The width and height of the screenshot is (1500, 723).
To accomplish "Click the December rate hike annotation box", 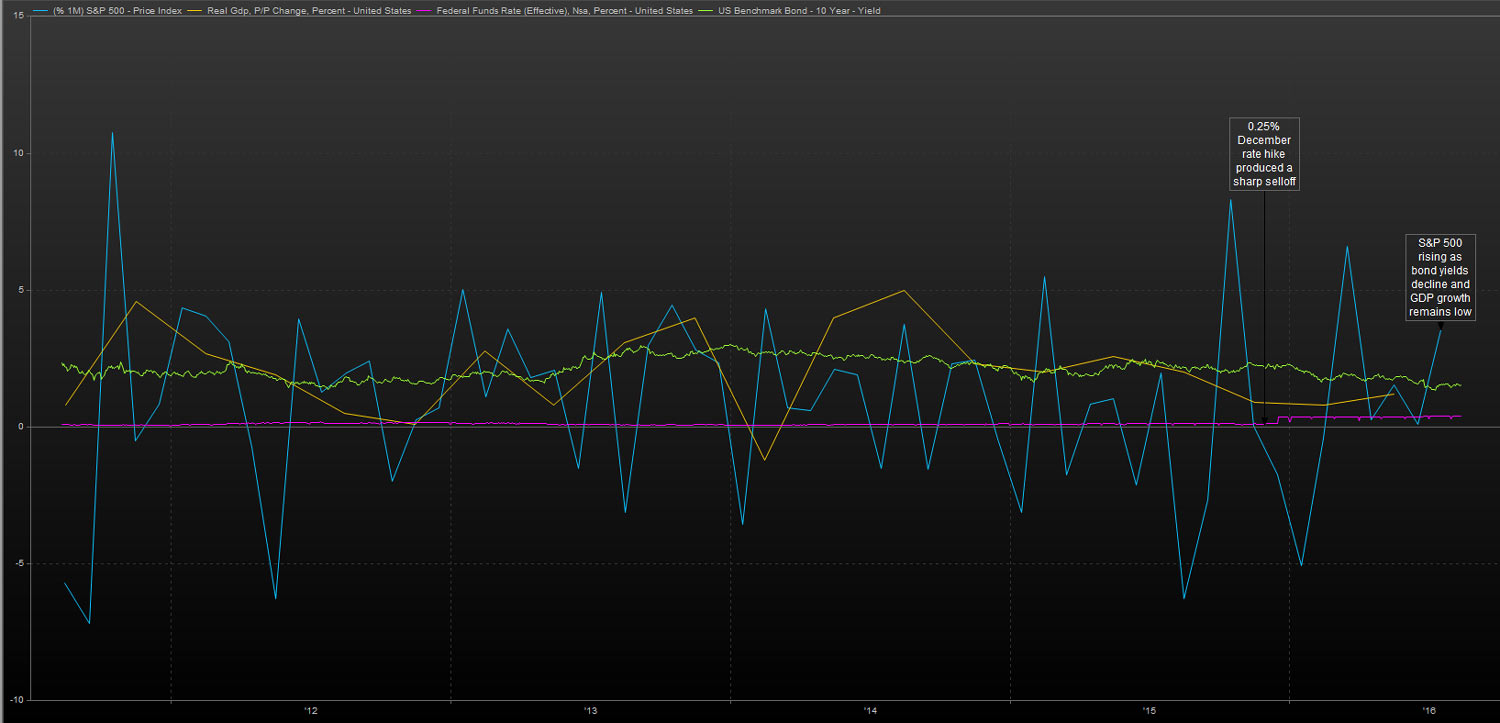I will coord(1264,154).
